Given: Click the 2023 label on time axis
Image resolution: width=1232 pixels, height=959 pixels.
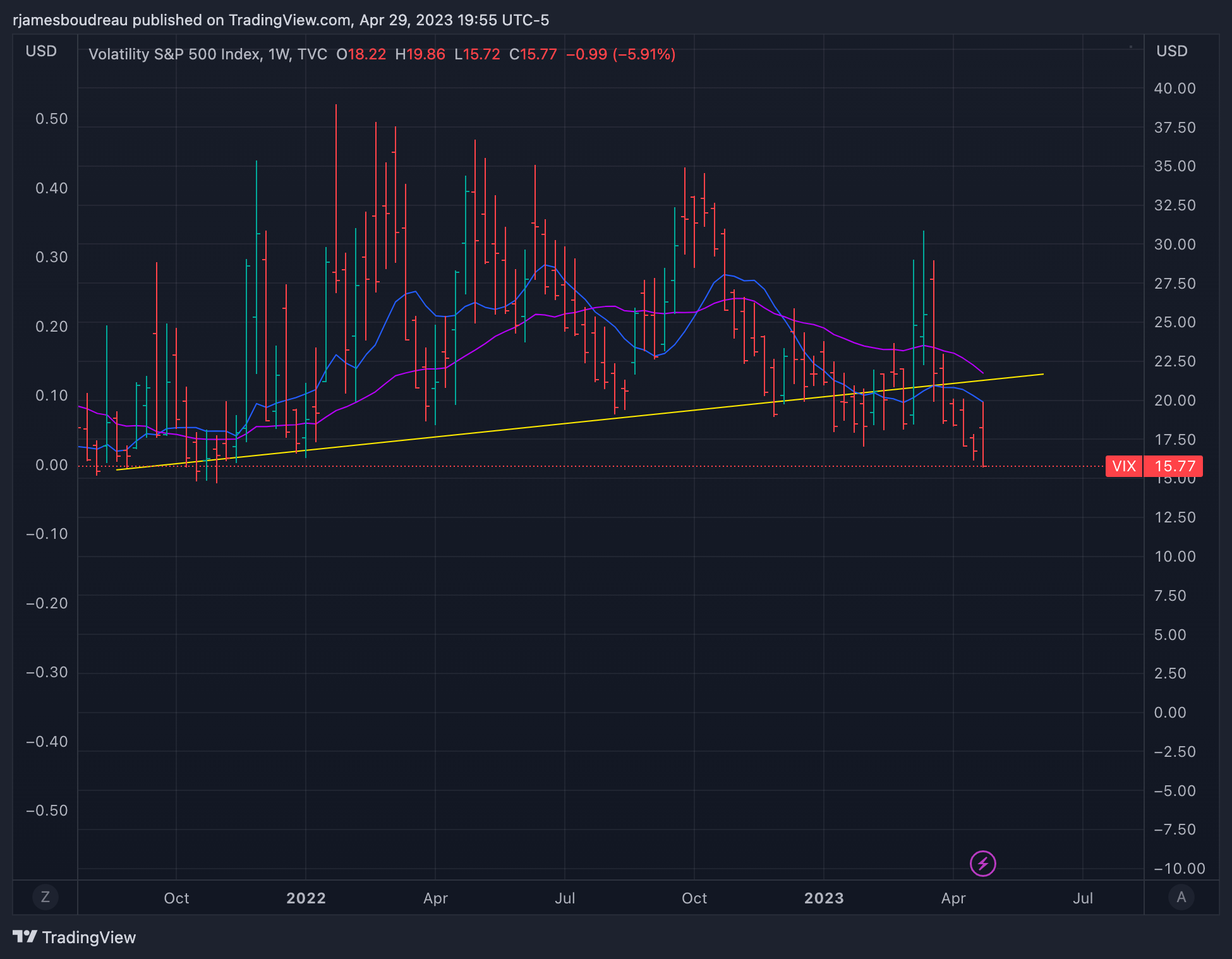Looking at the screenshot, I should point(823,898).
